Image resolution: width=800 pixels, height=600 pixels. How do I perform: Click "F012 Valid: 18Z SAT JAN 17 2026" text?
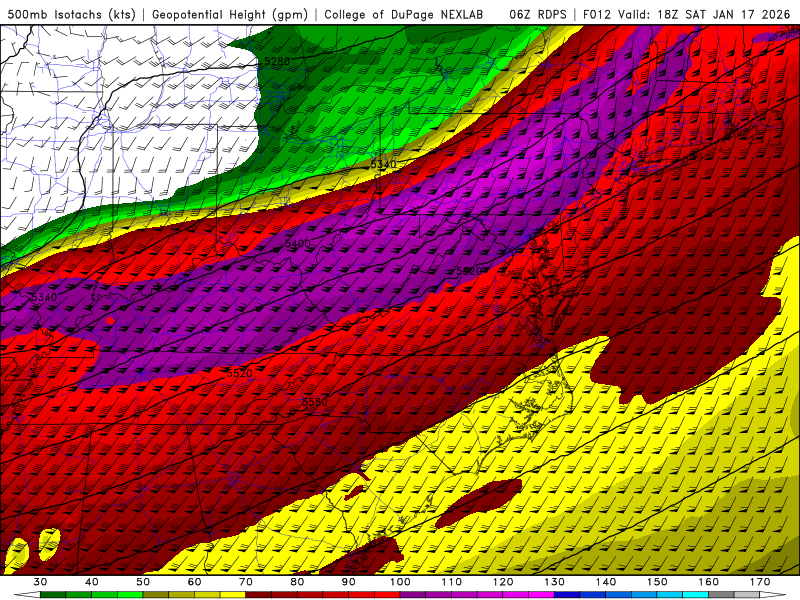[x=686, y=14]
